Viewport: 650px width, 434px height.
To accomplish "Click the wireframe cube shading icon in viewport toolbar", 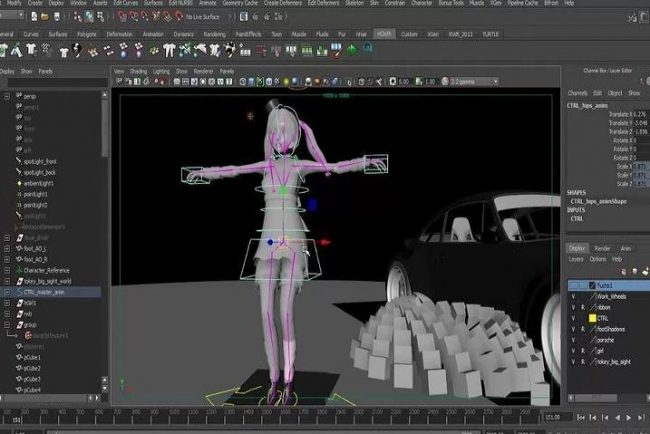I will coord(243,82).
